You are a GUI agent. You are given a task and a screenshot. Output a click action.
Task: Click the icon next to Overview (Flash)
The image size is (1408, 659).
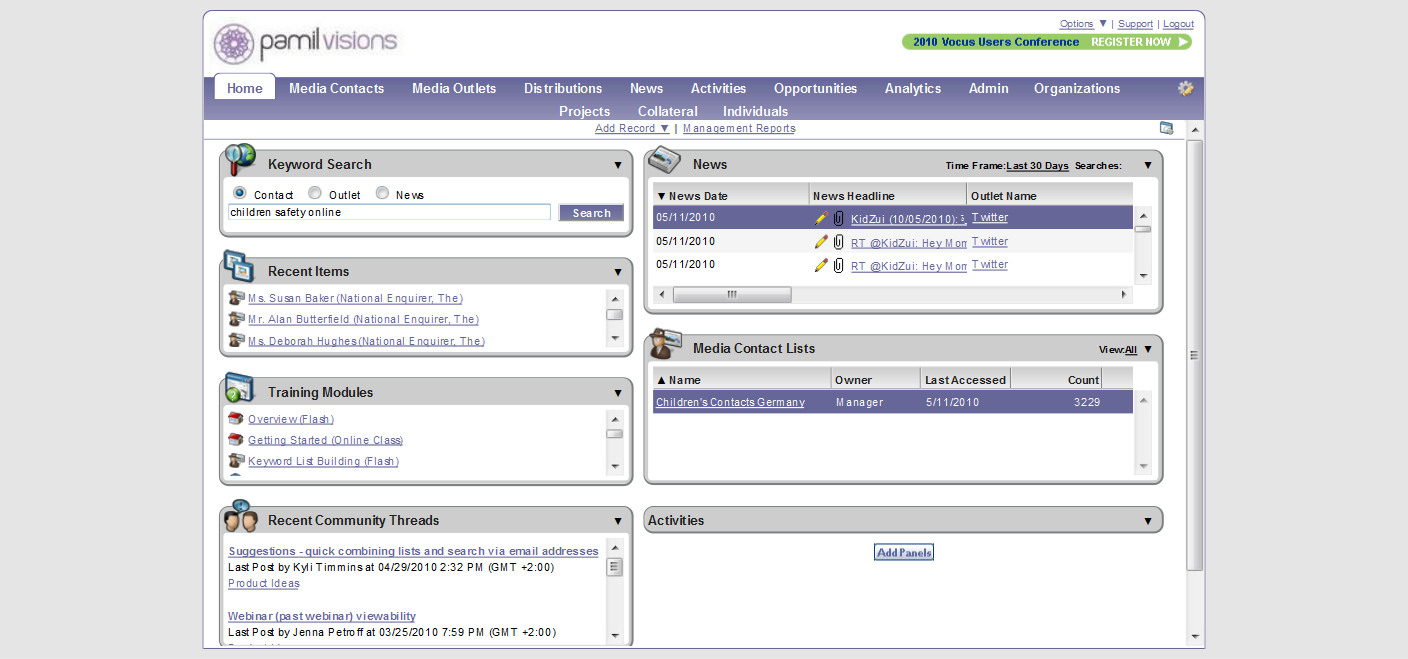pos(236,419)
